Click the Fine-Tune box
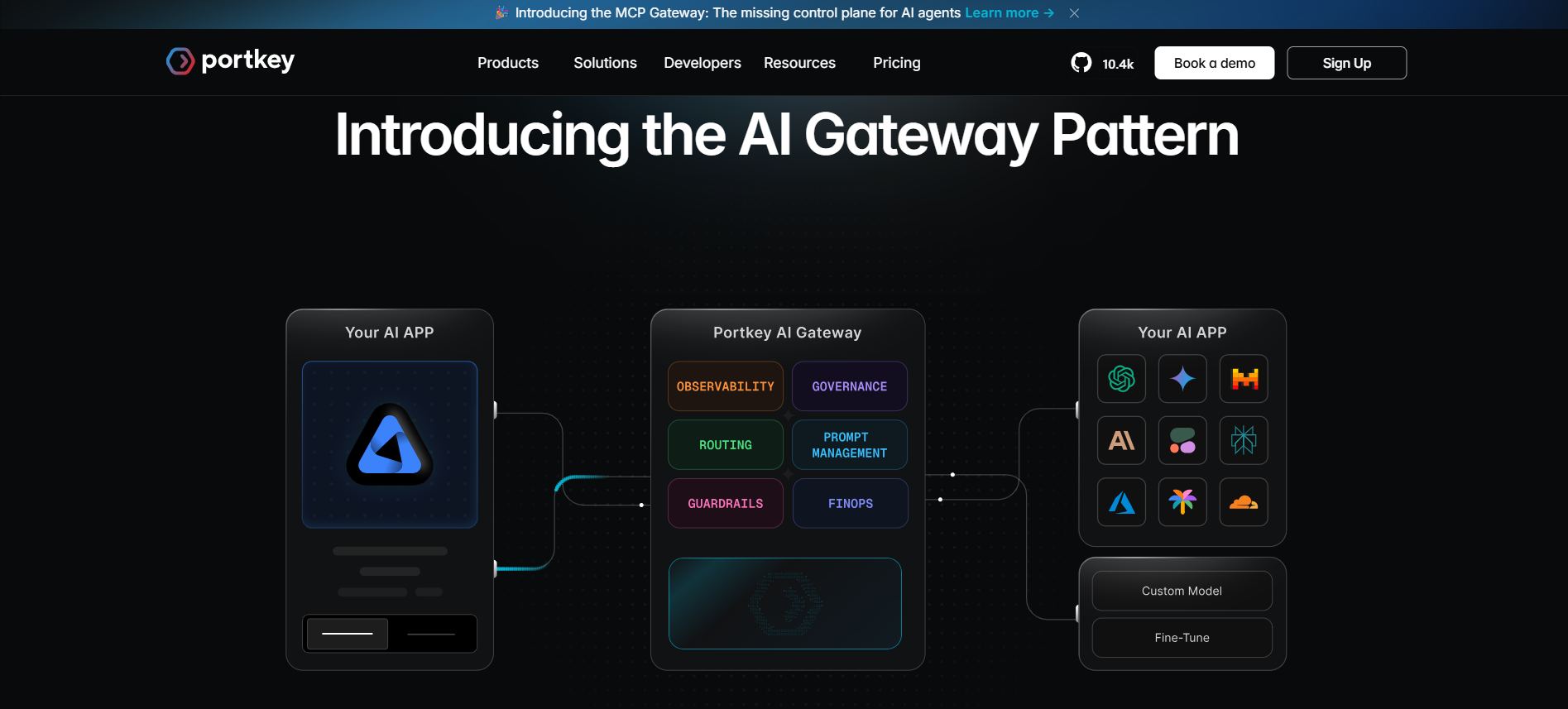The height and width of the screenshot is (709, 1568). [x=1182, y=638]
